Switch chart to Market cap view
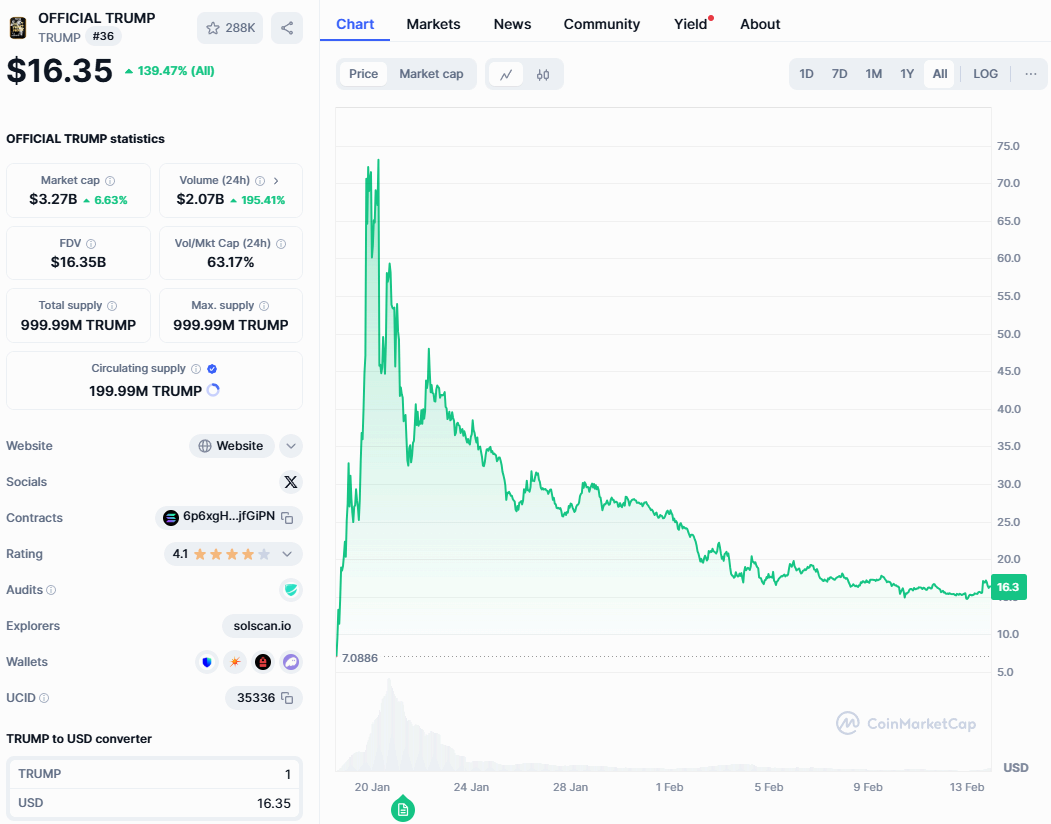The width and height of the screenshot is (1051, 824). click(431, 74)
